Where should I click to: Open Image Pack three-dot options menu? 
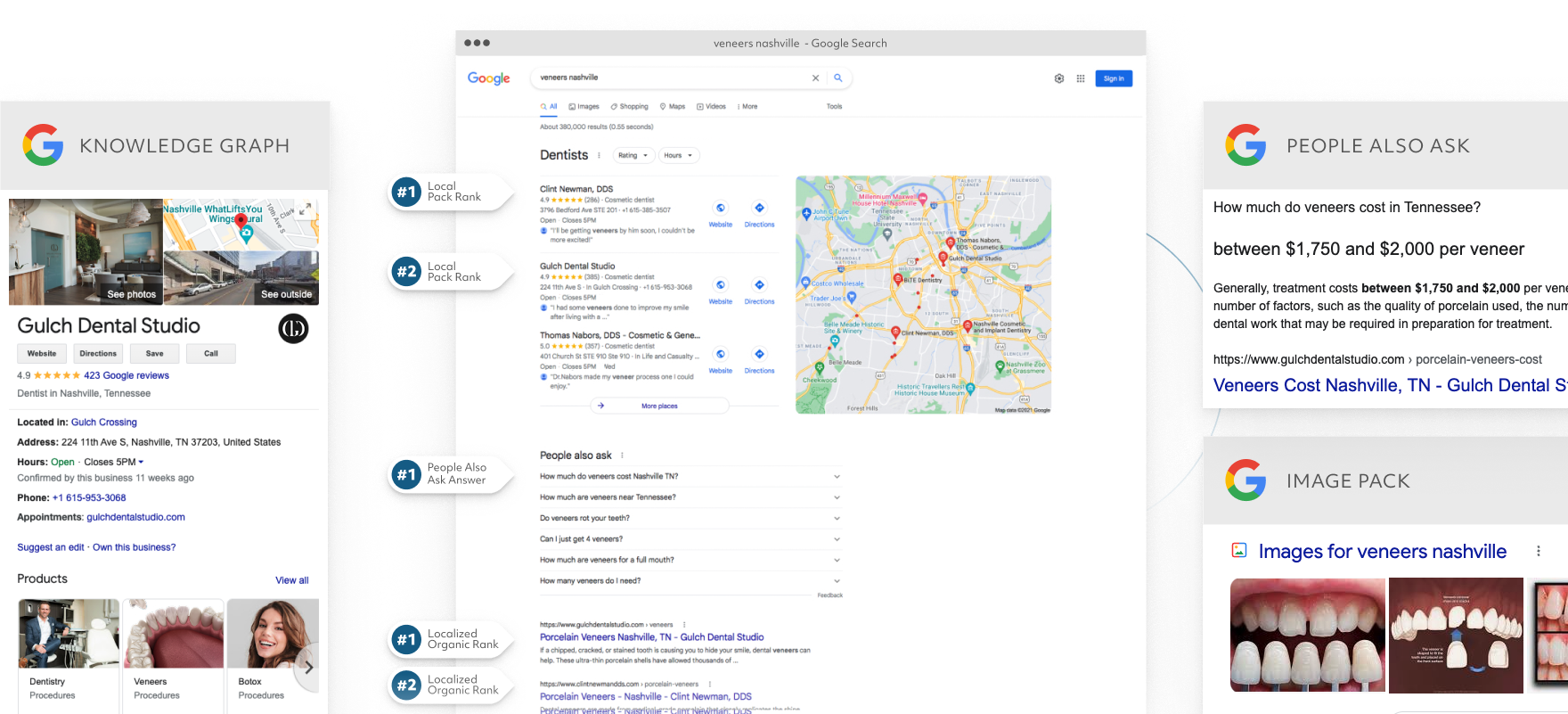pyautogui.click(x=1538, y=551)
